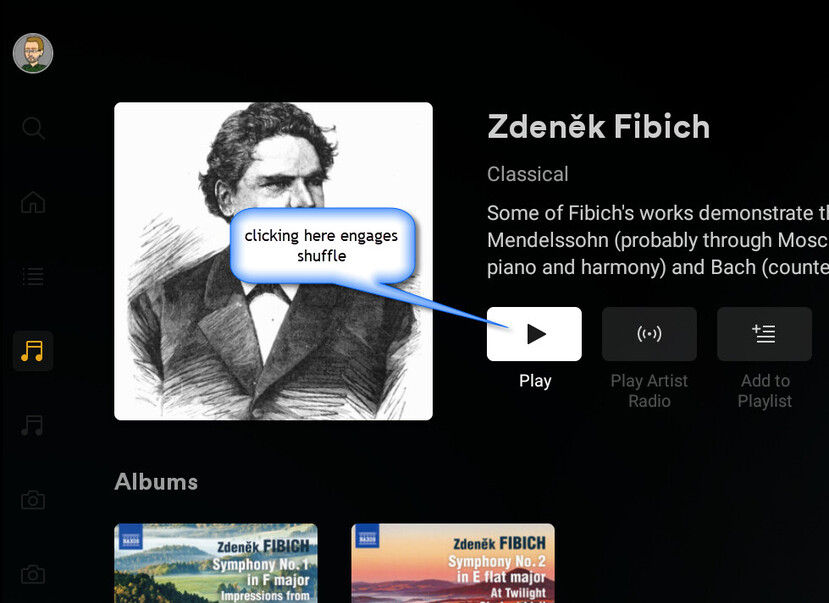Viewport: 829px width, 603px height.
Task: Go to Home via the house icon
Action: pos(33,202)
